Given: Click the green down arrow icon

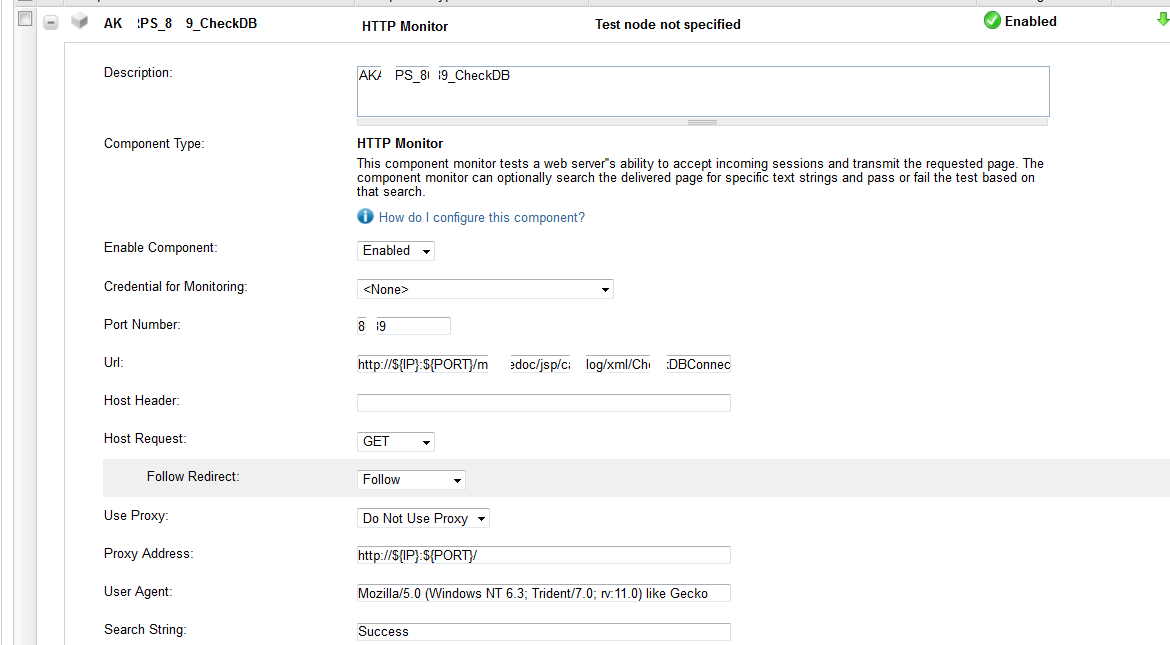Looking at the screenshot, I should click(x=1163, y=20).
